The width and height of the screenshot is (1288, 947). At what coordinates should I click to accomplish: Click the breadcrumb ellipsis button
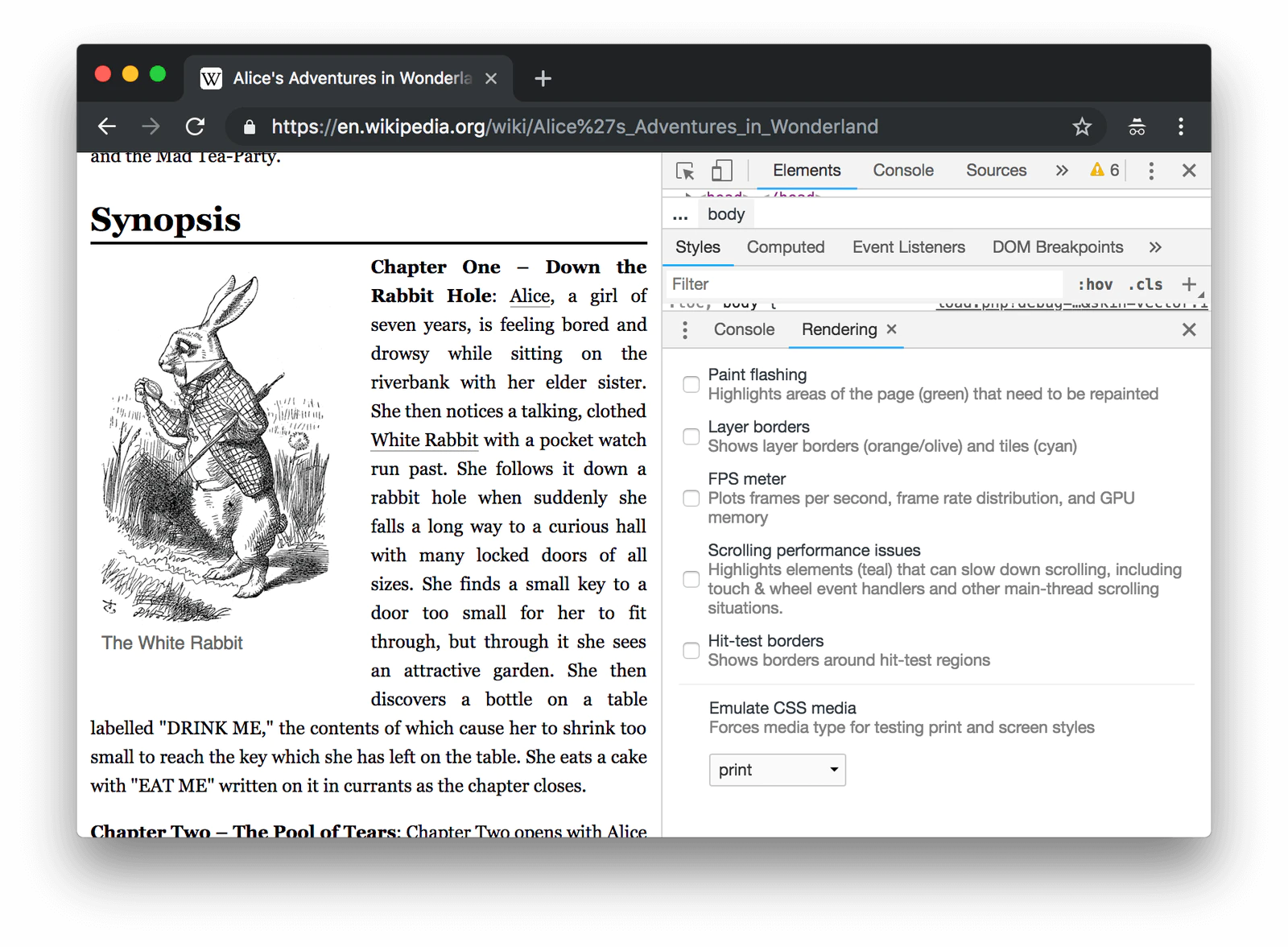680,214
